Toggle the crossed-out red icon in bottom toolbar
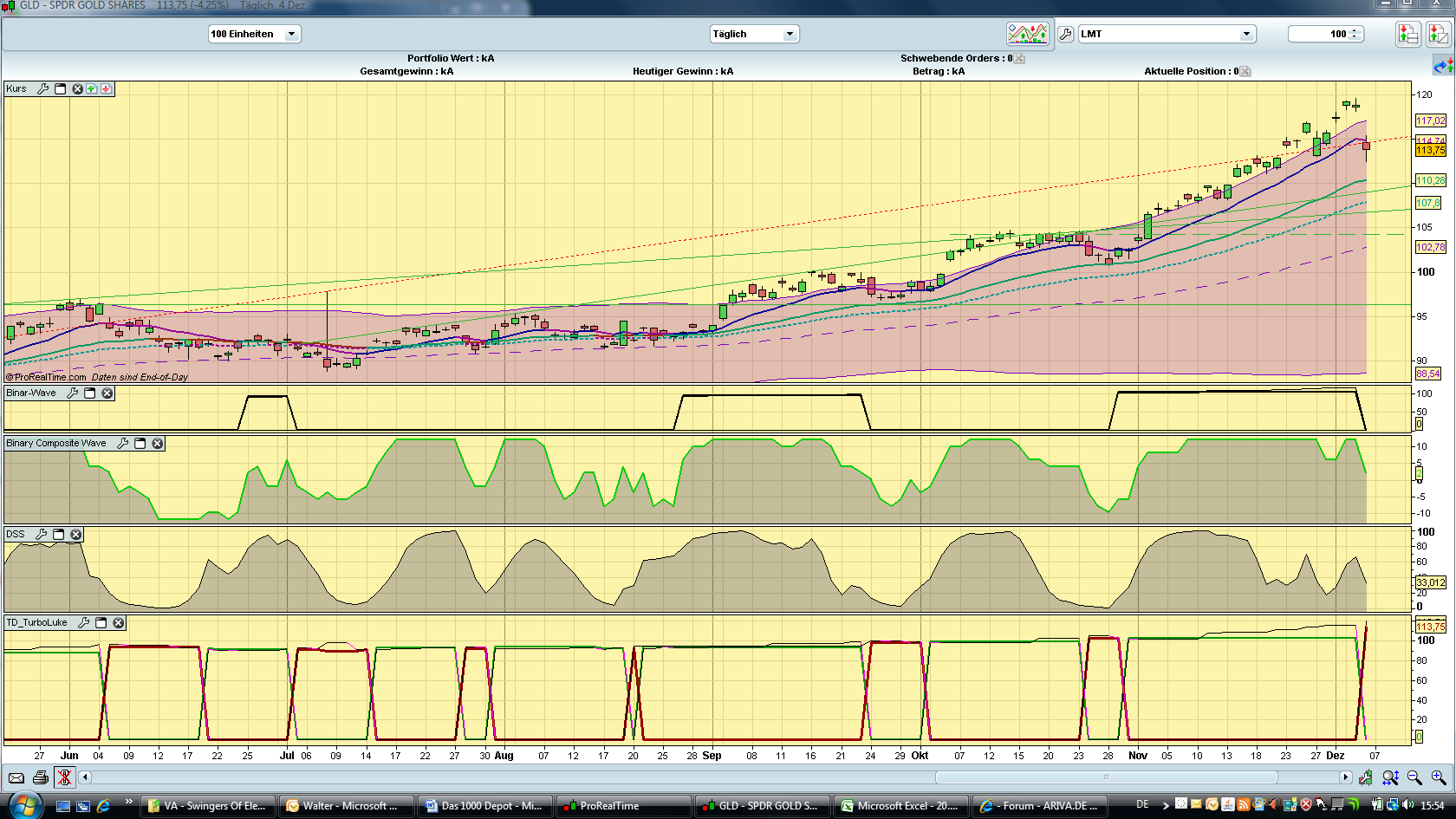This screenshot has height=819, width=1456. (64, 777)
